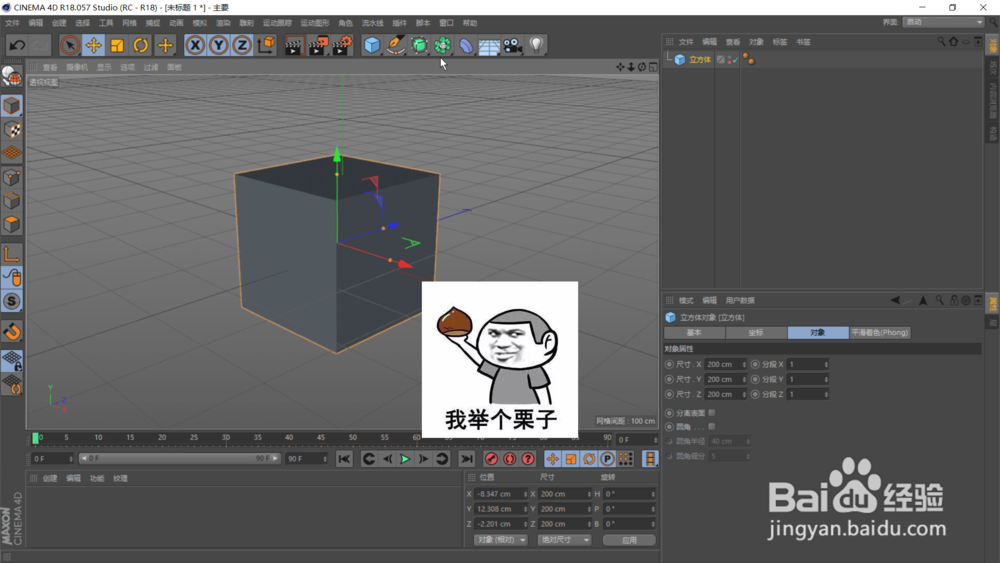The image size is (1000, 563).
Task: Open the 对象 (相对) dropdown
Action: (x=501, y=540)
